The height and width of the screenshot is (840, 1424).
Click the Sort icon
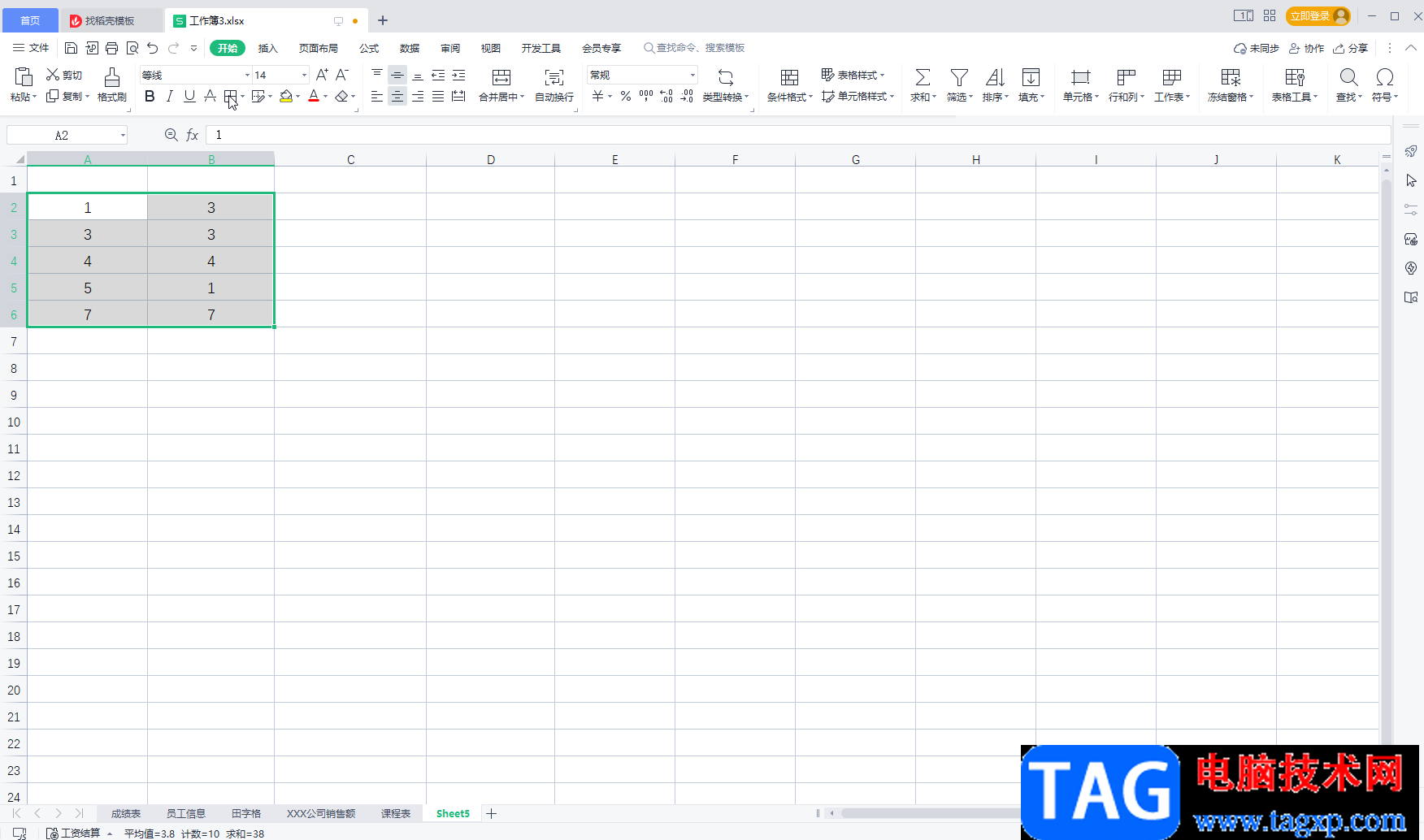click(995, 77)
